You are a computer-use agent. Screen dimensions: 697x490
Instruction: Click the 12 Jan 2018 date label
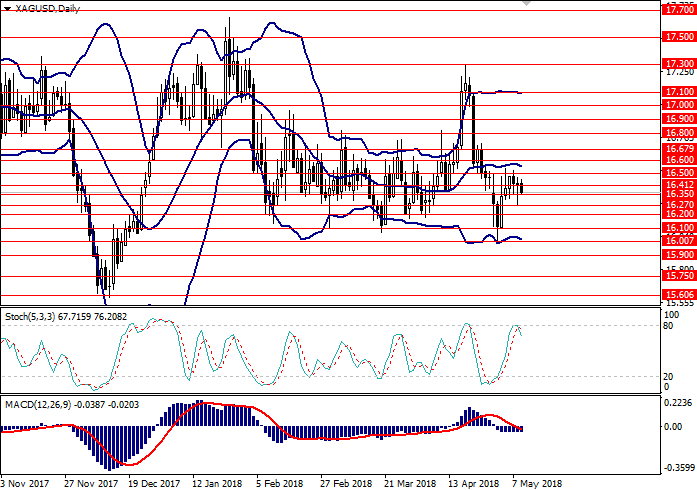[215, 482]
